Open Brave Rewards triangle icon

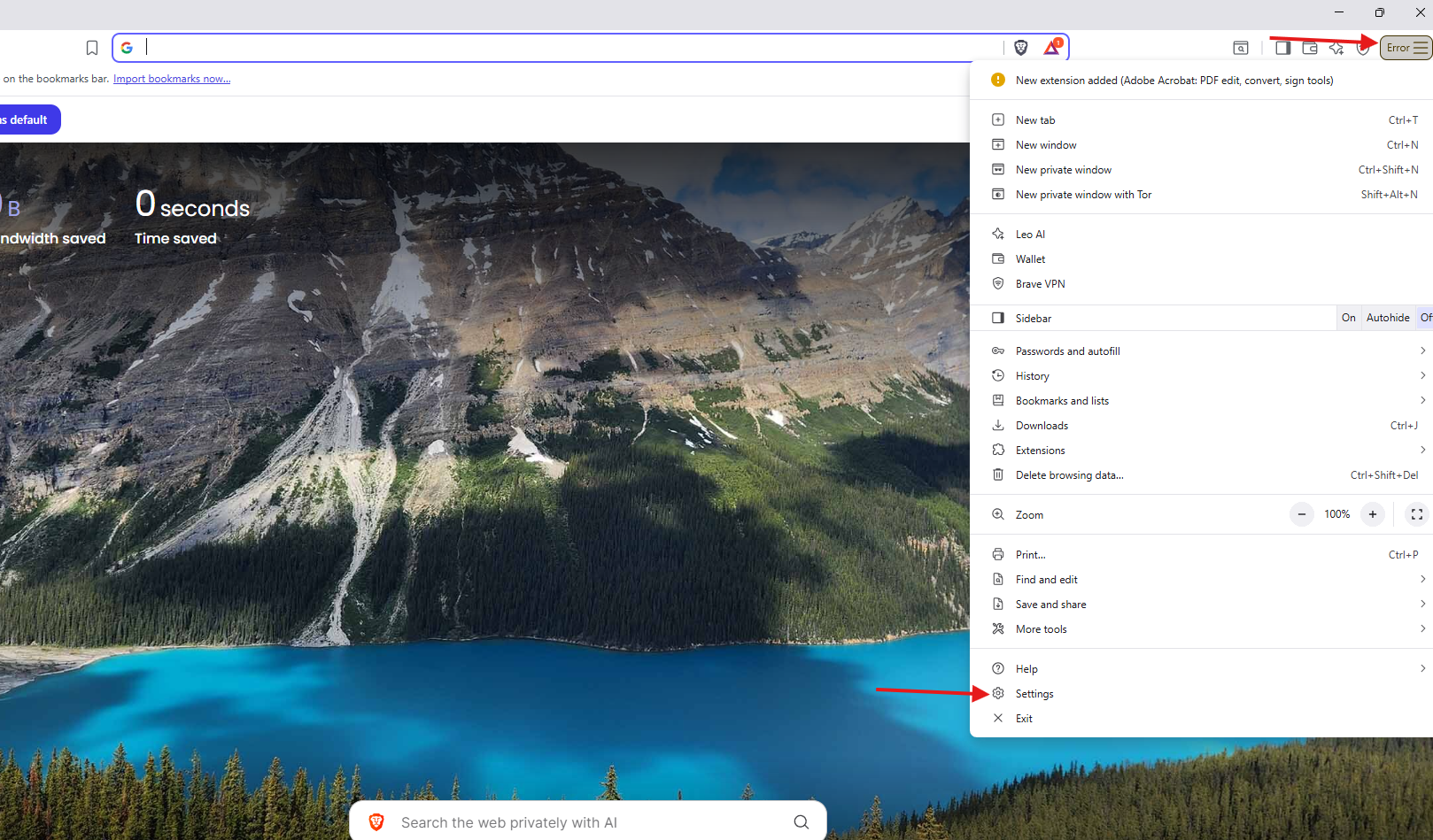pos(1051,48)
